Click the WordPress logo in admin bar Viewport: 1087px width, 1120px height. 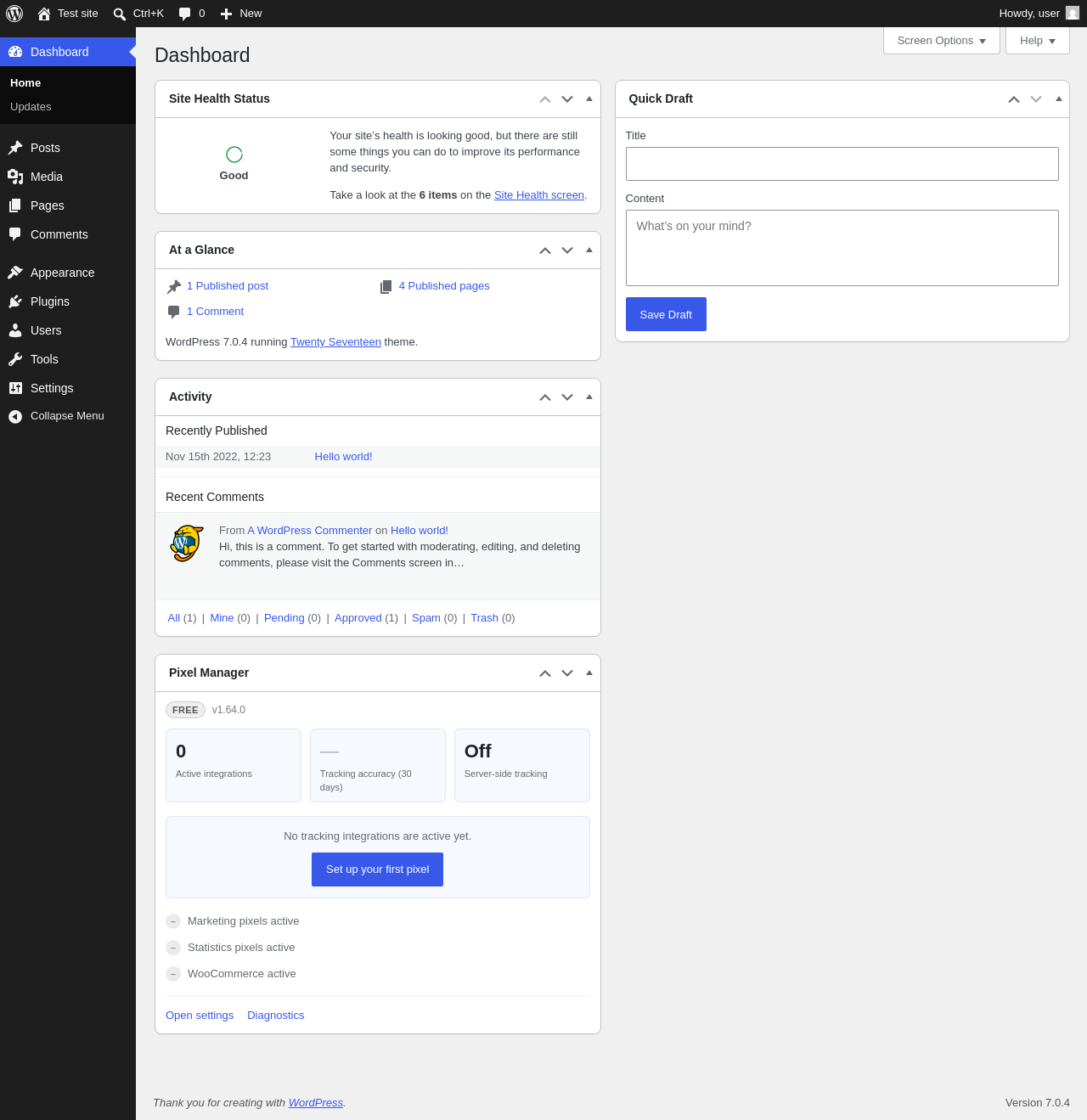point(14,14)
